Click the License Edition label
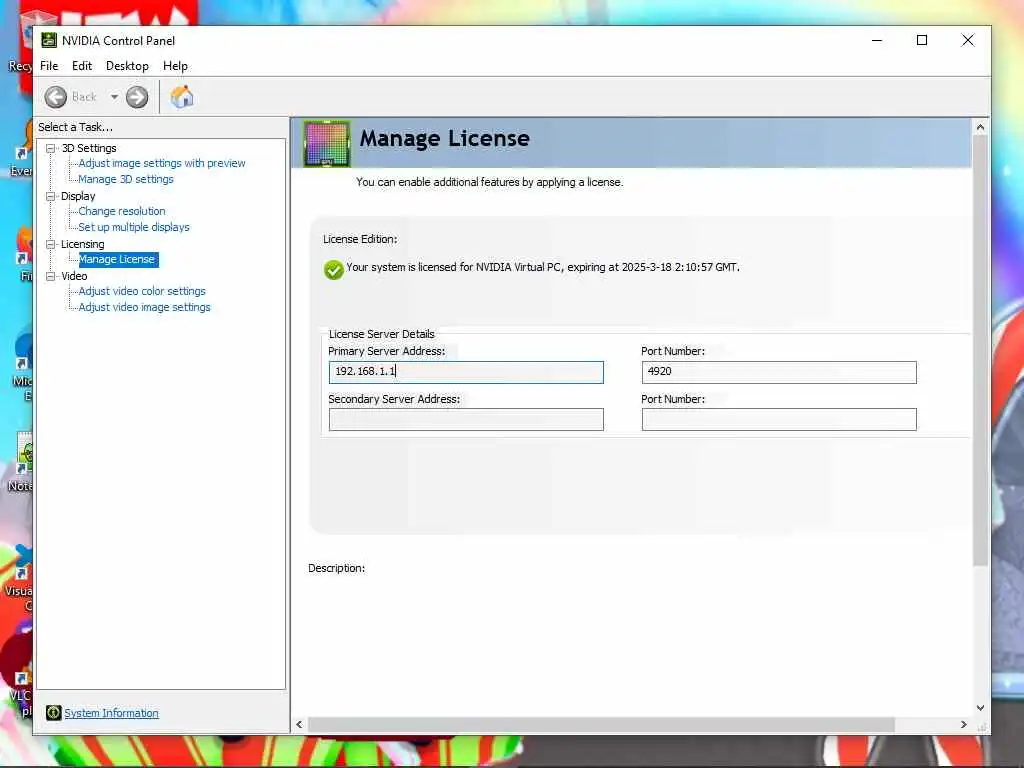This screenshot has width=1024, height=768. [360, 239]
